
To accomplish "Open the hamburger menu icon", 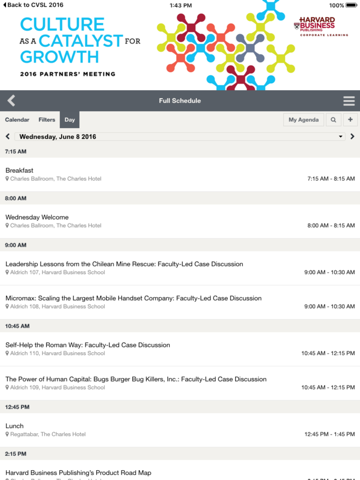I will click(x=349, y=101).
